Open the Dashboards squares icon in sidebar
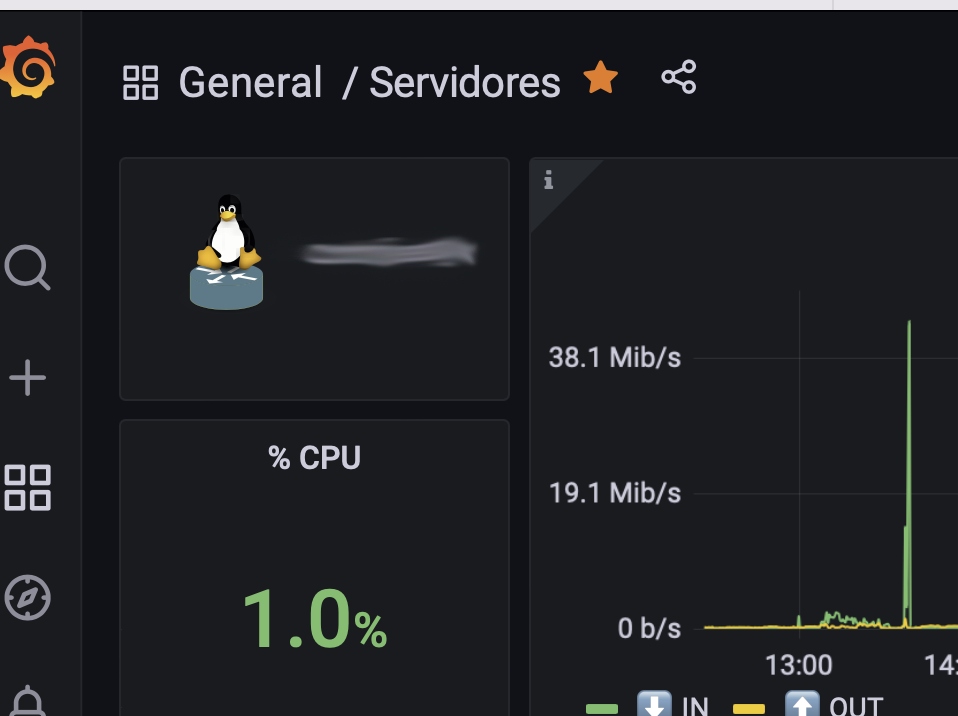 click(27, 488)
